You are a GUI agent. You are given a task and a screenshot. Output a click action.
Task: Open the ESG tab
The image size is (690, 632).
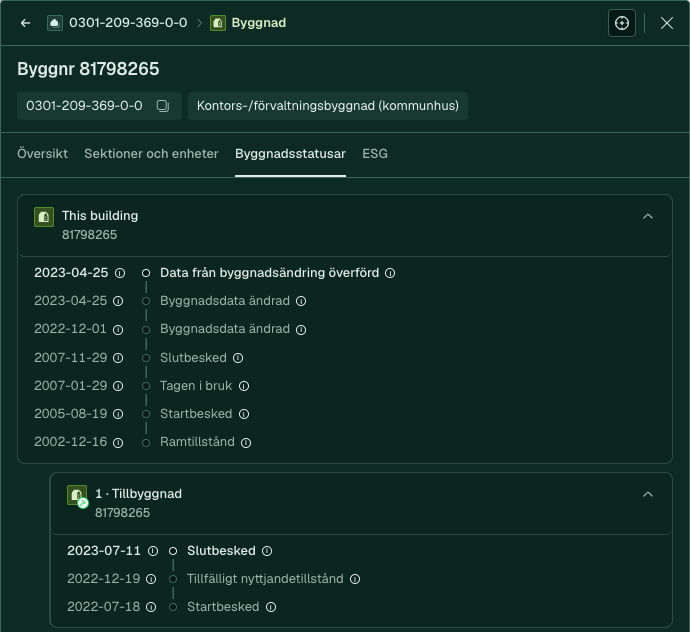pyautogui.click(x=375, y=154)
